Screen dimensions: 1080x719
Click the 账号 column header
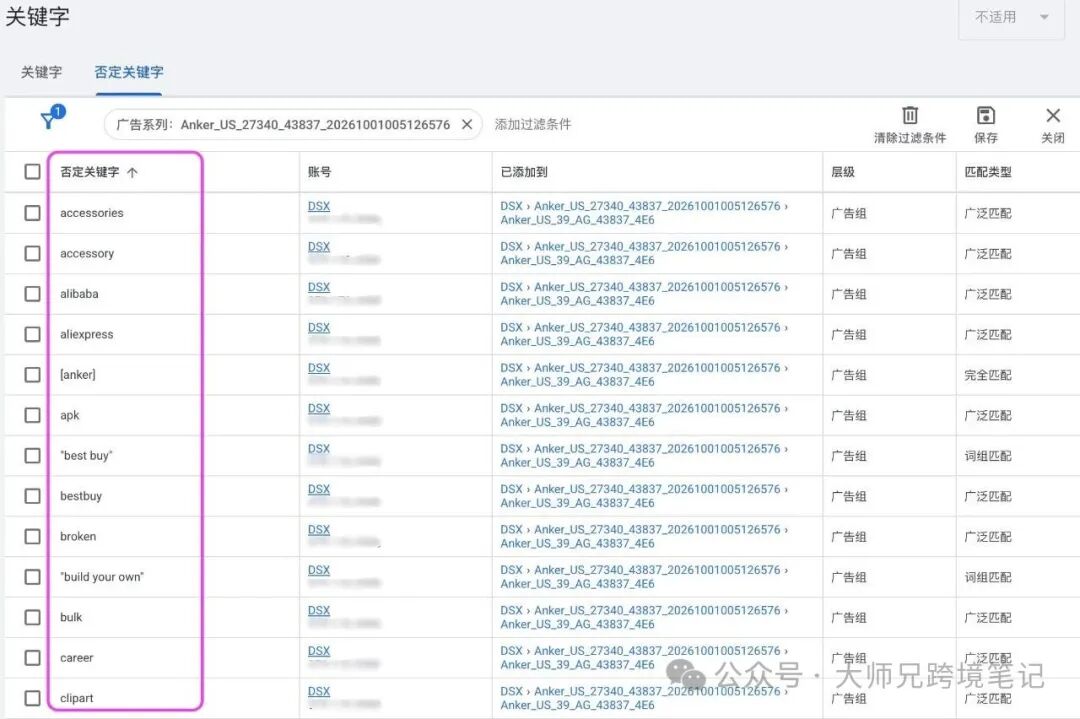(x=320, y=172)
